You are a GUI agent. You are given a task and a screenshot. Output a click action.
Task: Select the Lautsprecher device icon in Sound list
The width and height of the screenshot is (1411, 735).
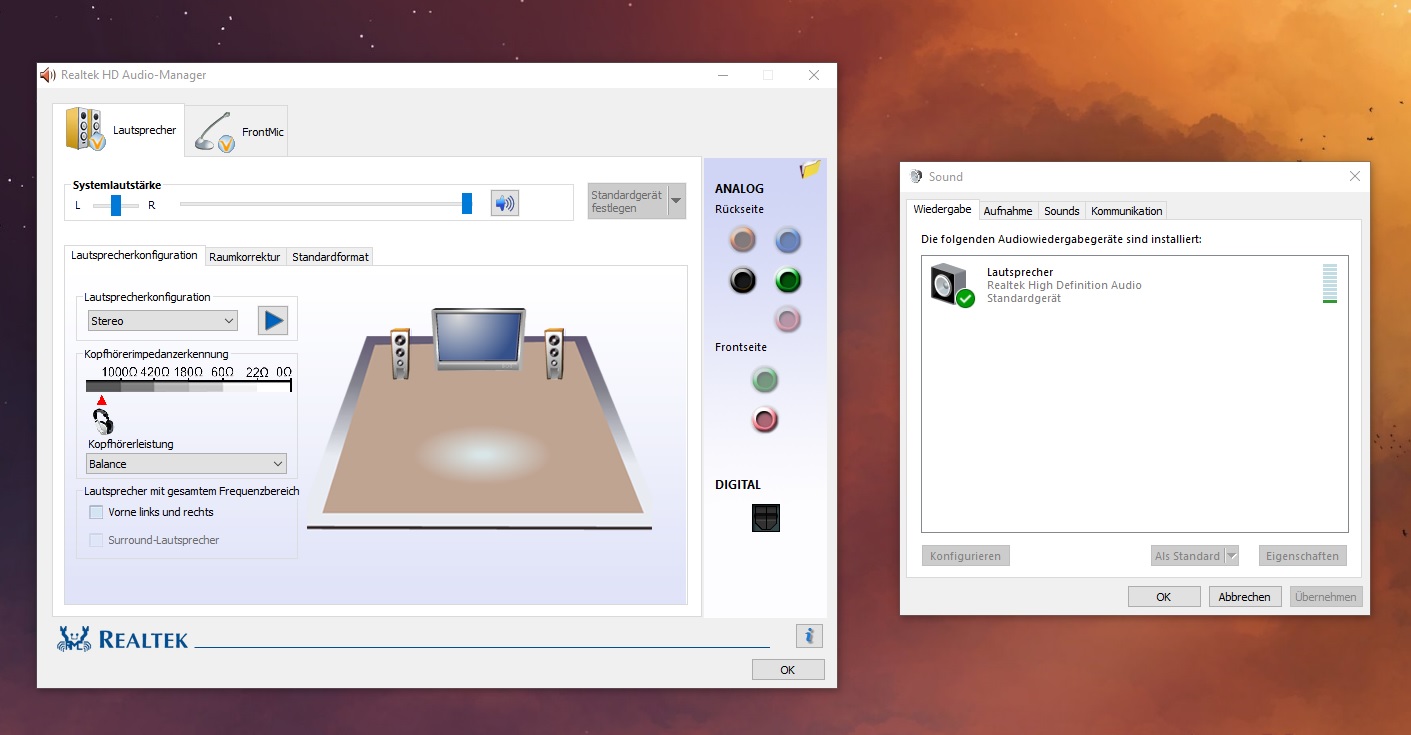[951, 286]
